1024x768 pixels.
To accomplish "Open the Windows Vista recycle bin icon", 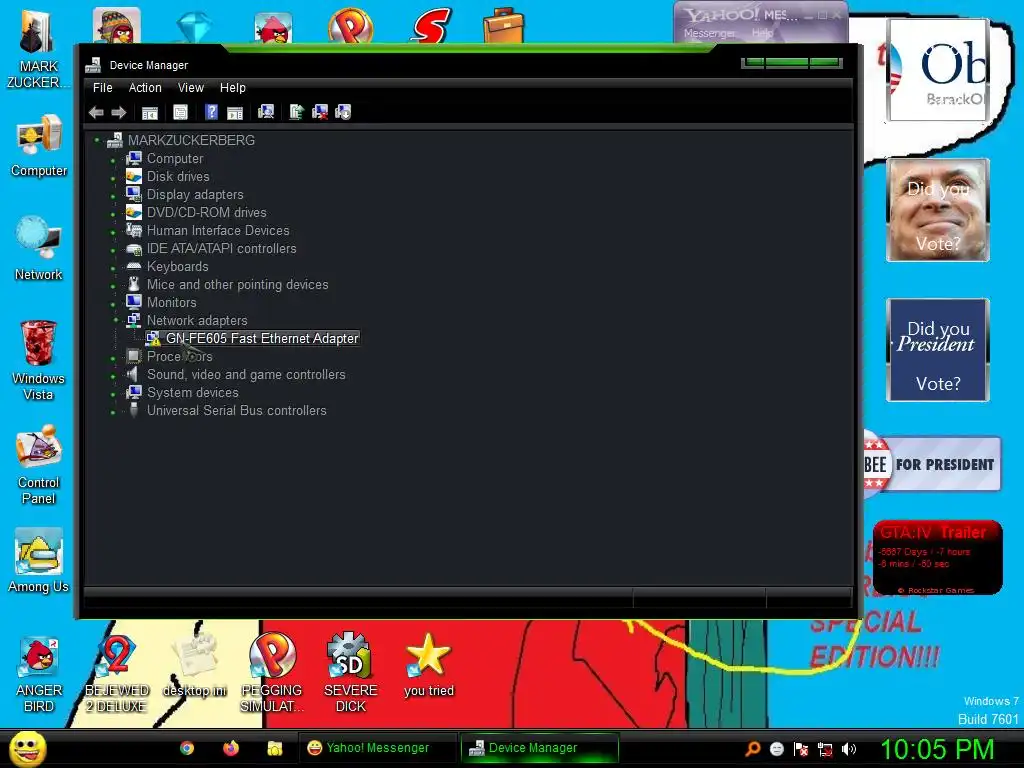I will tap(39, 360).
